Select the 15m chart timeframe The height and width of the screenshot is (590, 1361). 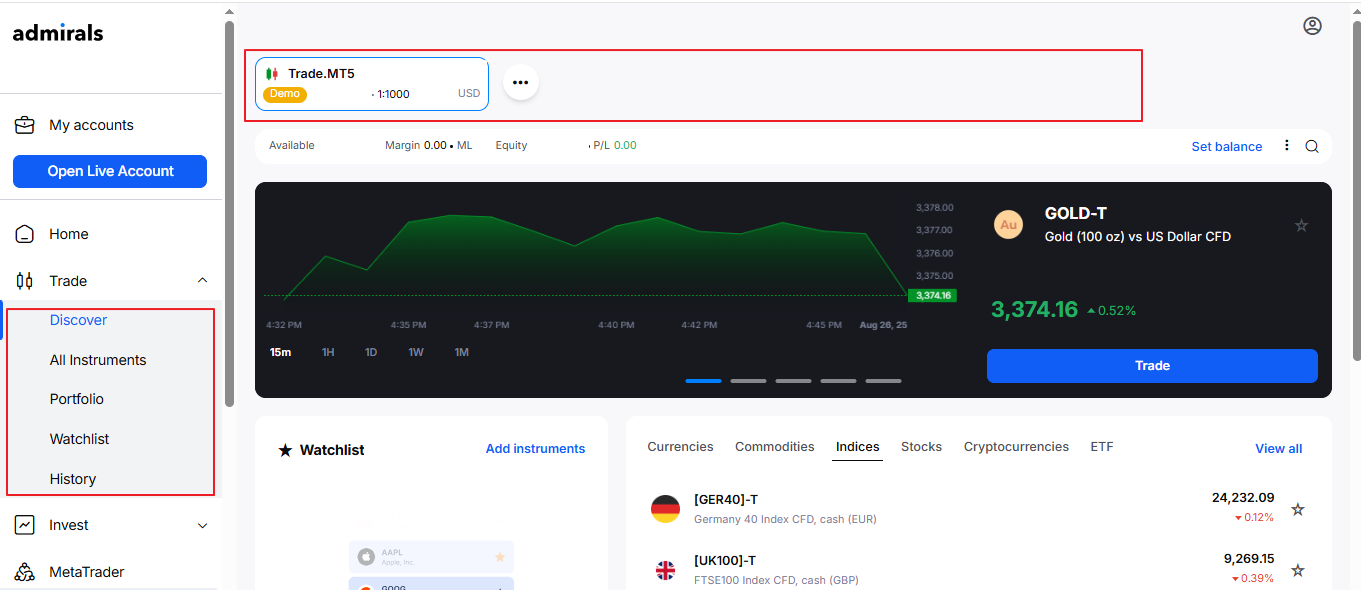coord(280,352)
